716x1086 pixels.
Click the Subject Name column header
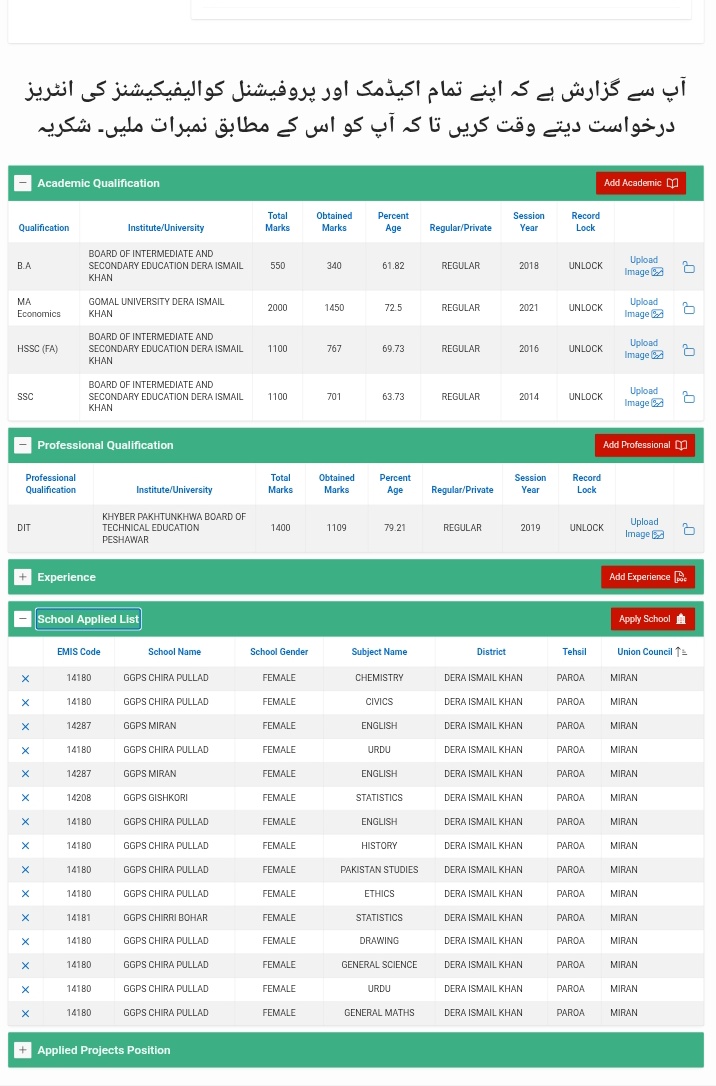click(379, 652)
